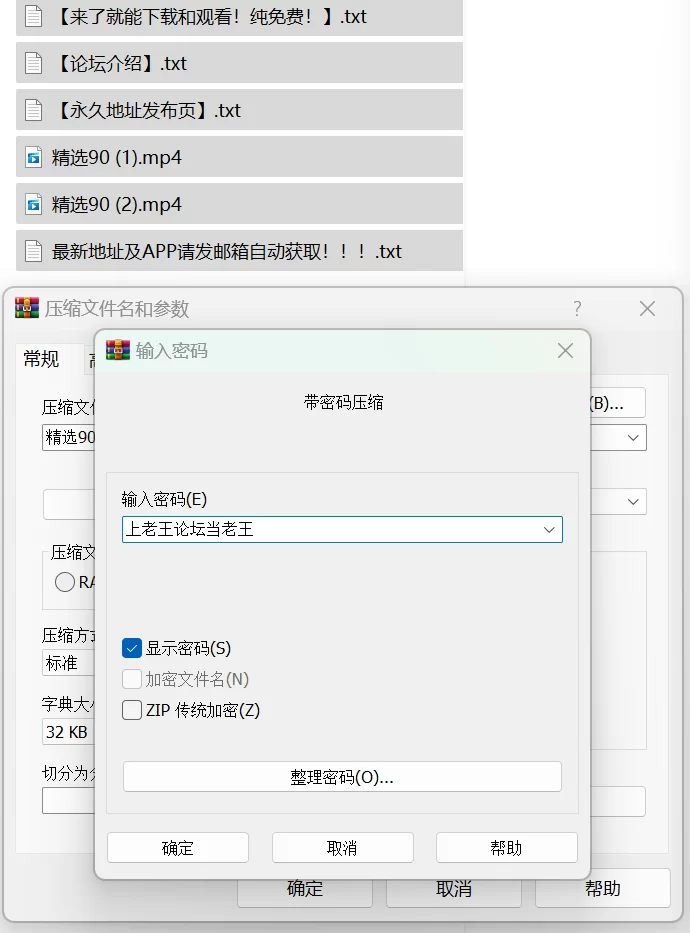Click the 【永久地址发布页】.txt document icon
Screen dimensions: 690x933
(x=34, y=111)
